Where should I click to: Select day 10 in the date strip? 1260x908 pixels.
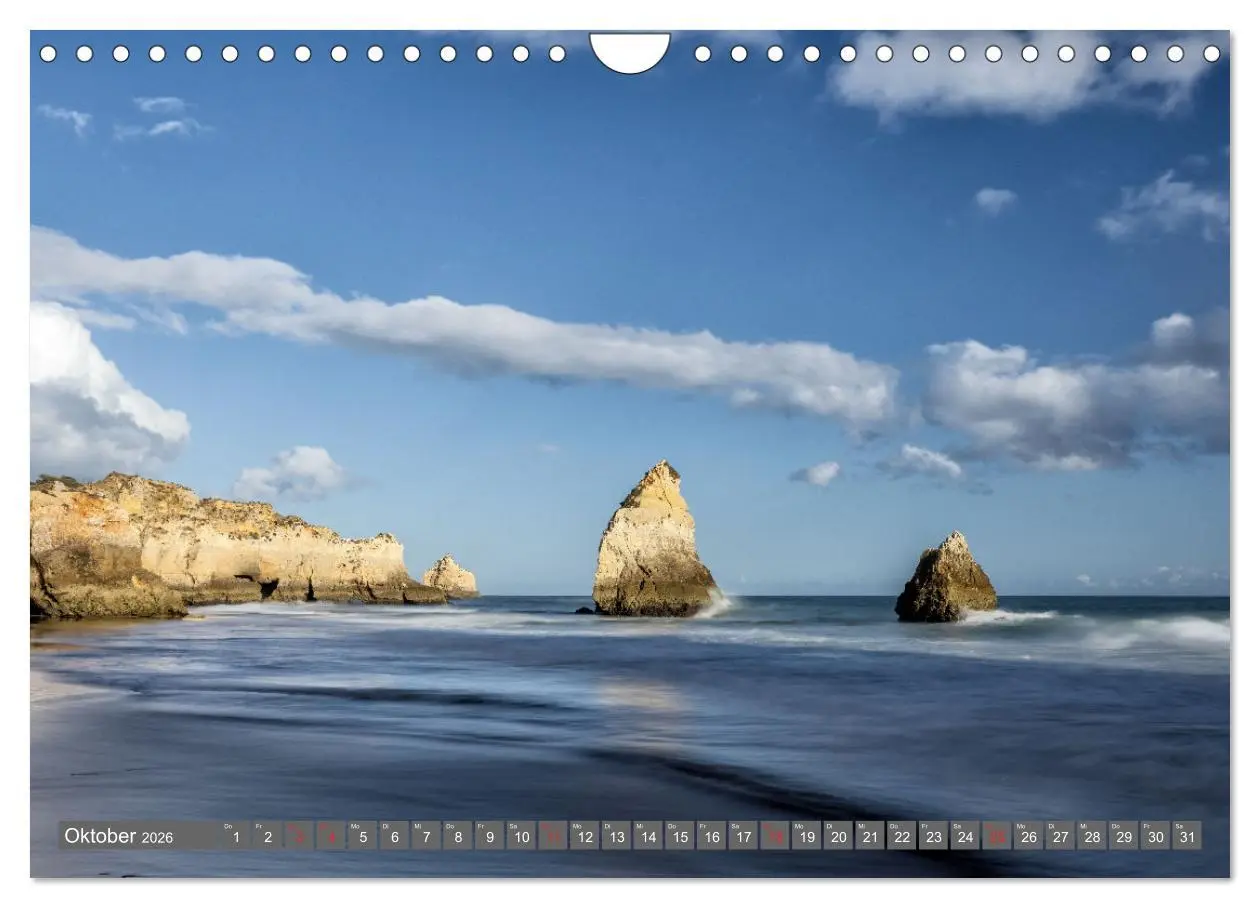(521, 836)
